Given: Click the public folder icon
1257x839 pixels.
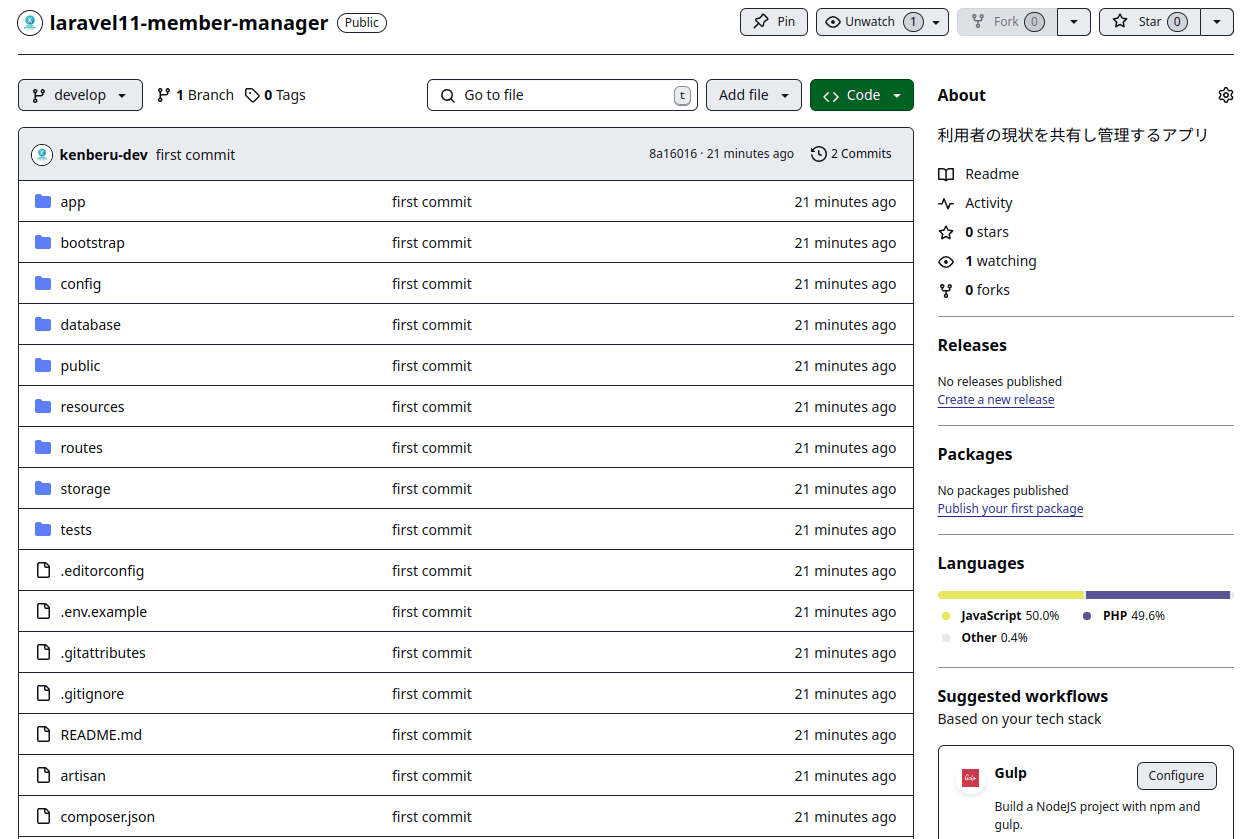Looking at the screenshot, I should 43,365.
